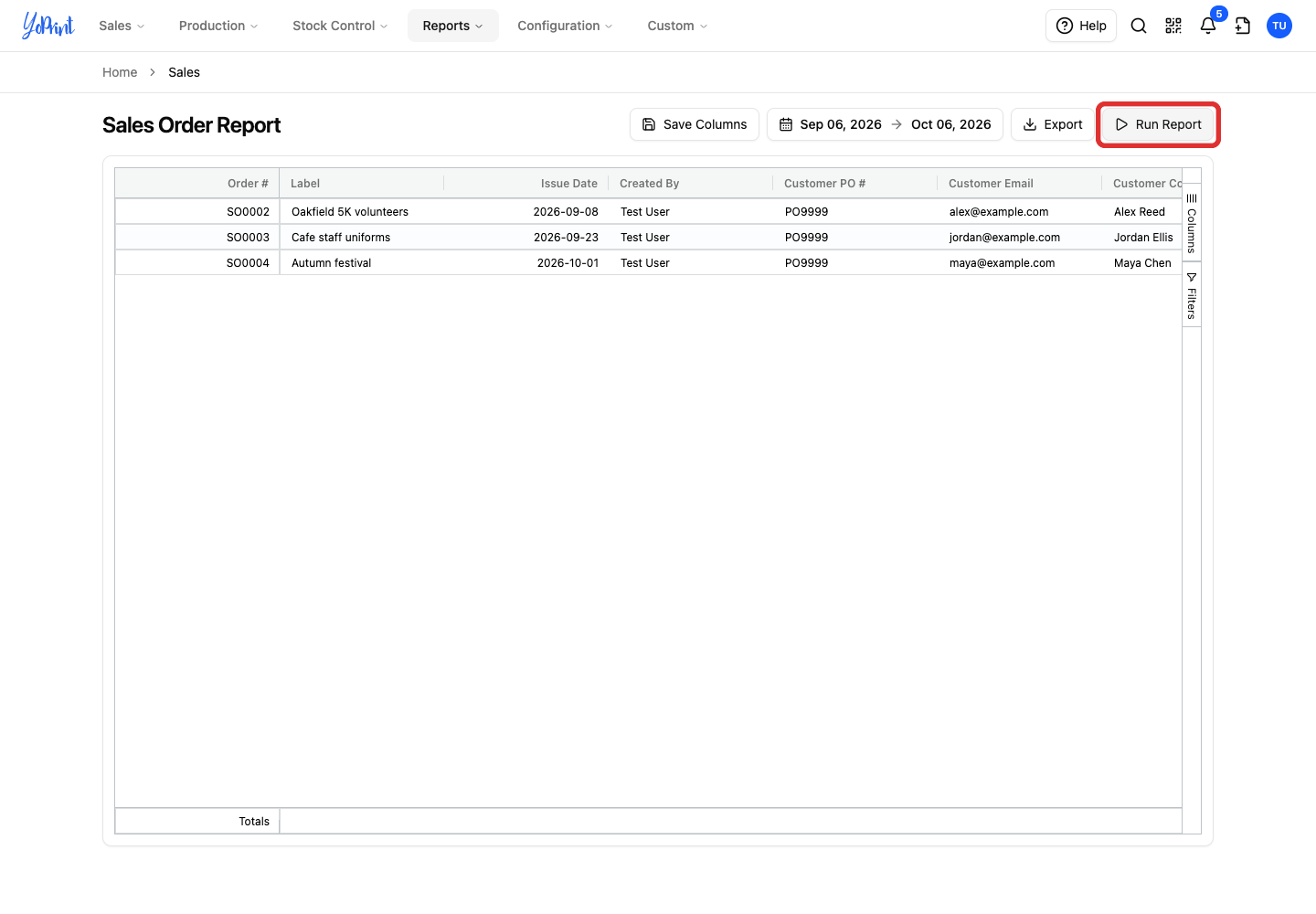The width and height of the screenshot is (1316, 914).
Task: Pick end date Oct 06, 2026
Action: 951,124
